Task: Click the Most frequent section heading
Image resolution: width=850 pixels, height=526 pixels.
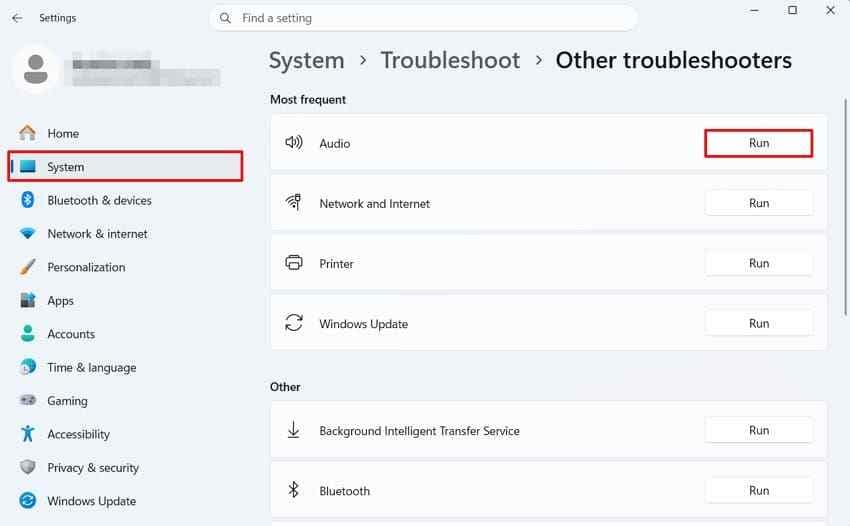Action: click(x=307, y=99)
